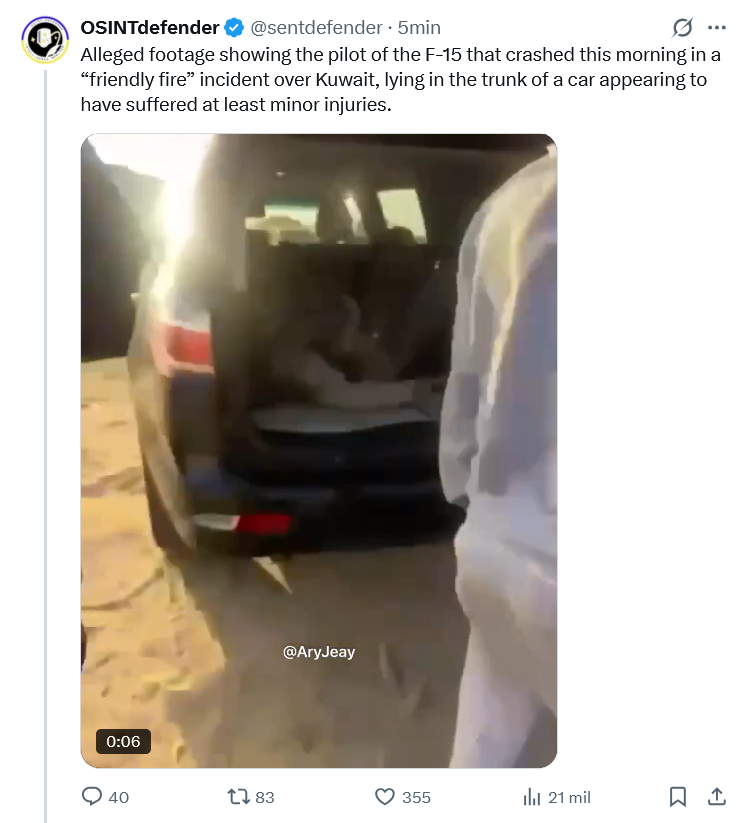Click the 0:06 video duration badge
This screenshot has width=748, height=823.
(123, 741)
